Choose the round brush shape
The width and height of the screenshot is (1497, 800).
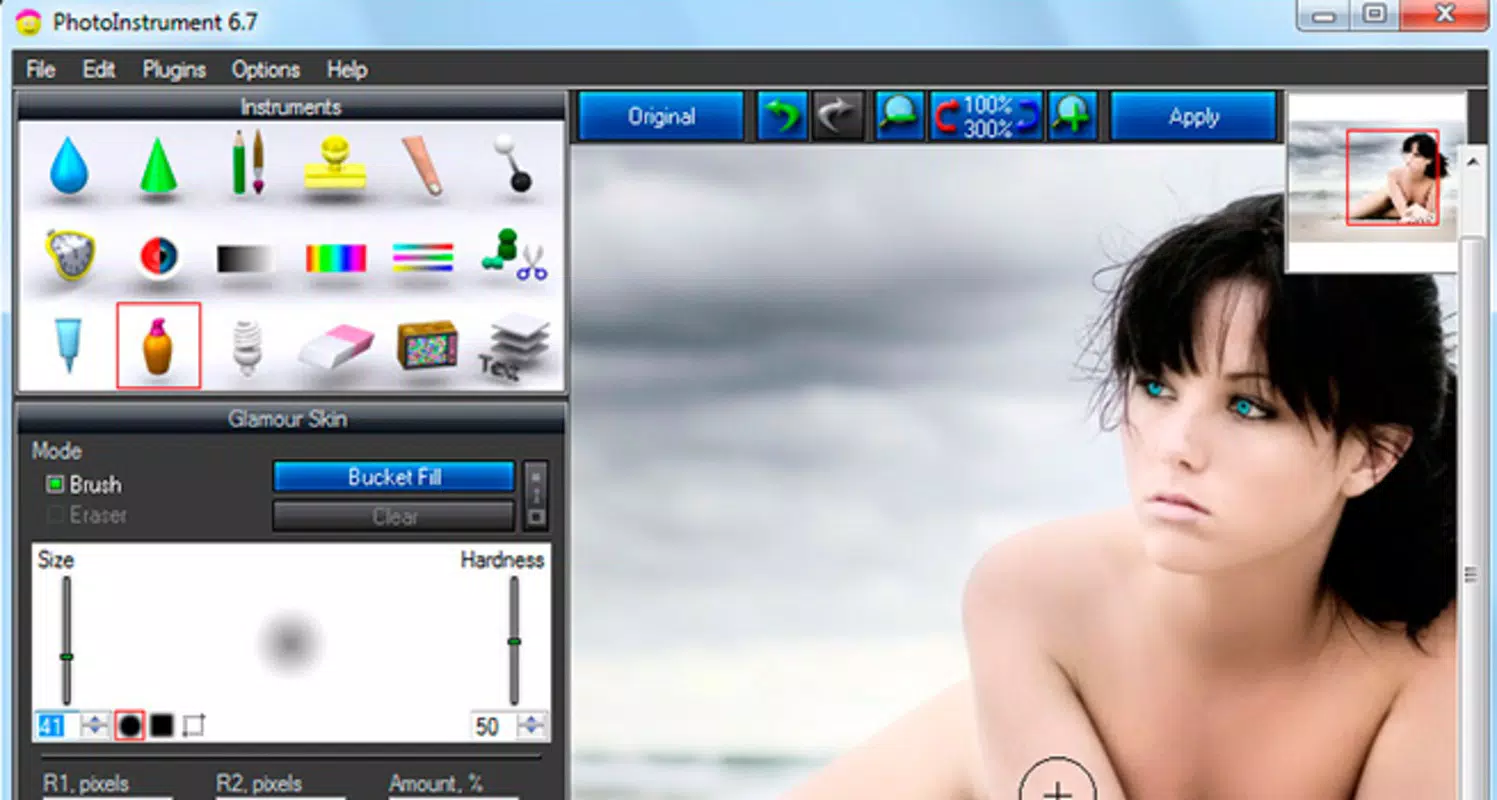(130, 726)
